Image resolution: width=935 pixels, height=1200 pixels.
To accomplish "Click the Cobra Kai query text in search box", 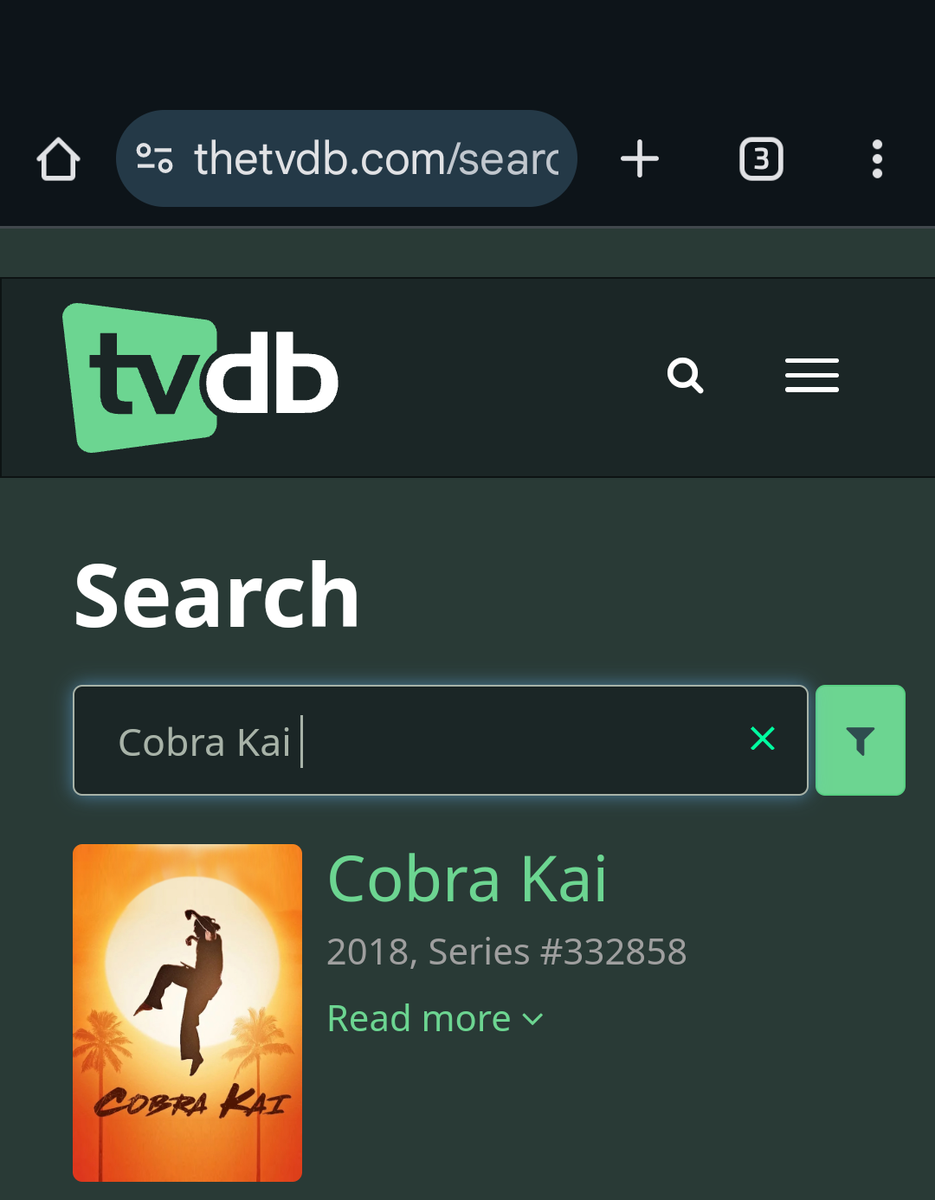I will (205, 742).
